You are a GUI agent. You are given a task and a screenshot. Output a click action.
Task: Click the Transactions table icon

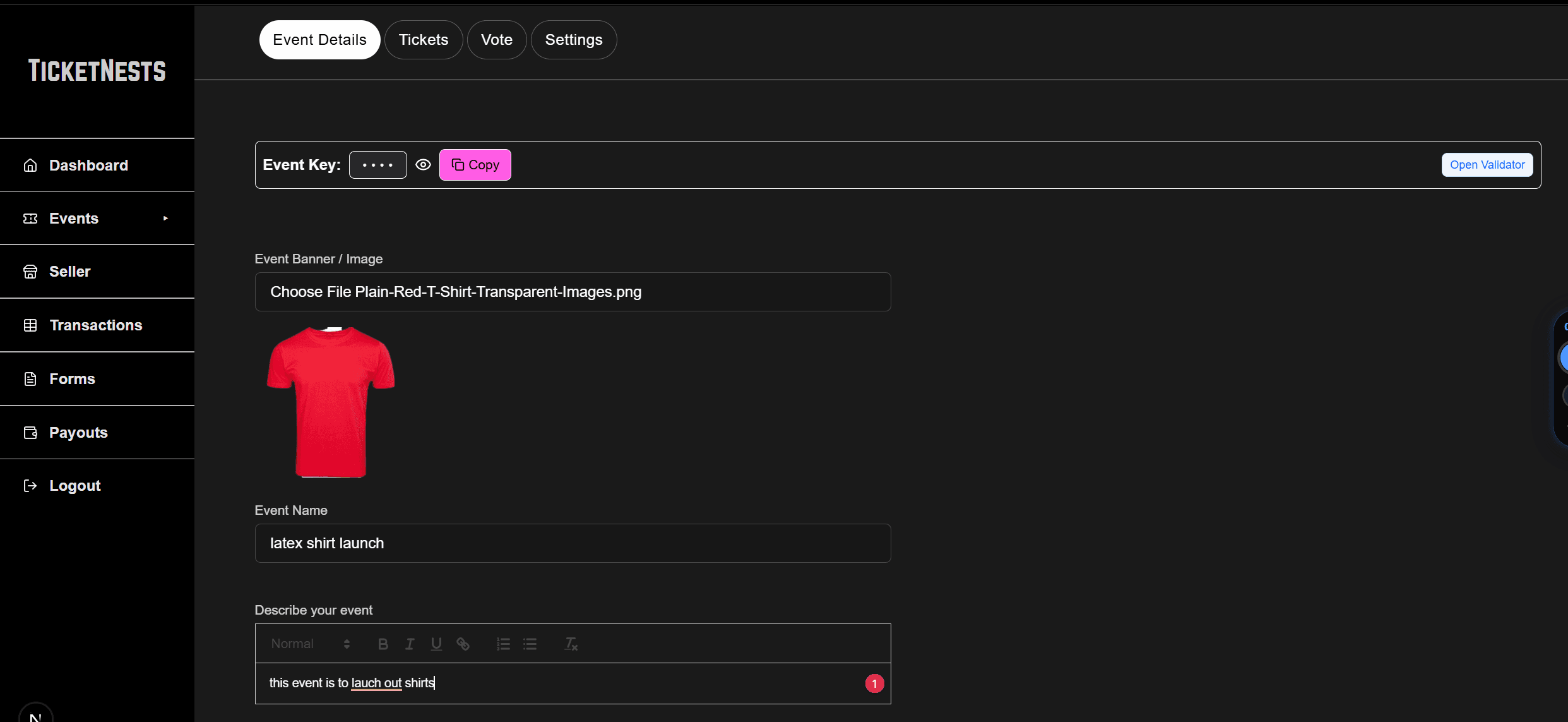click(30, 325)
